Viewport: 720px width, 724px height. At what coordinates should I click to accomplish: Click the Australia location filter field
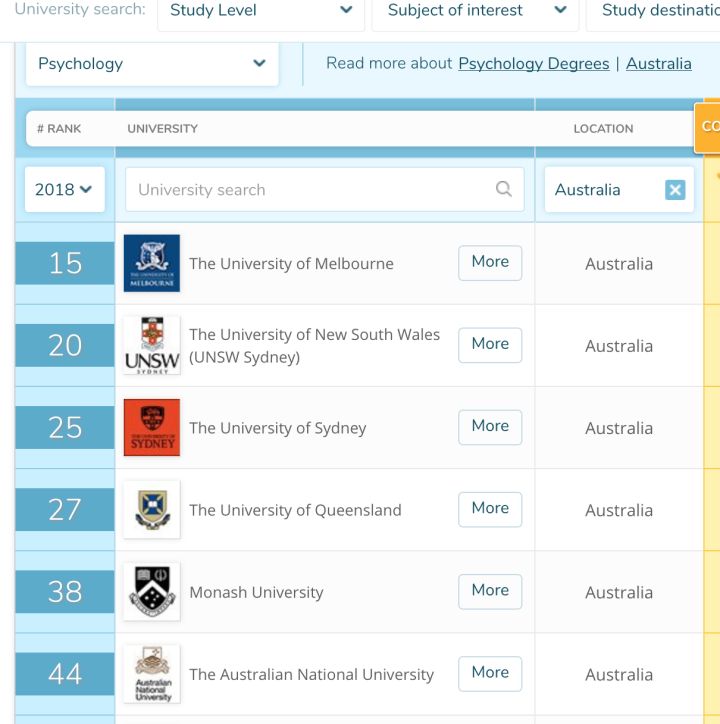619,189
